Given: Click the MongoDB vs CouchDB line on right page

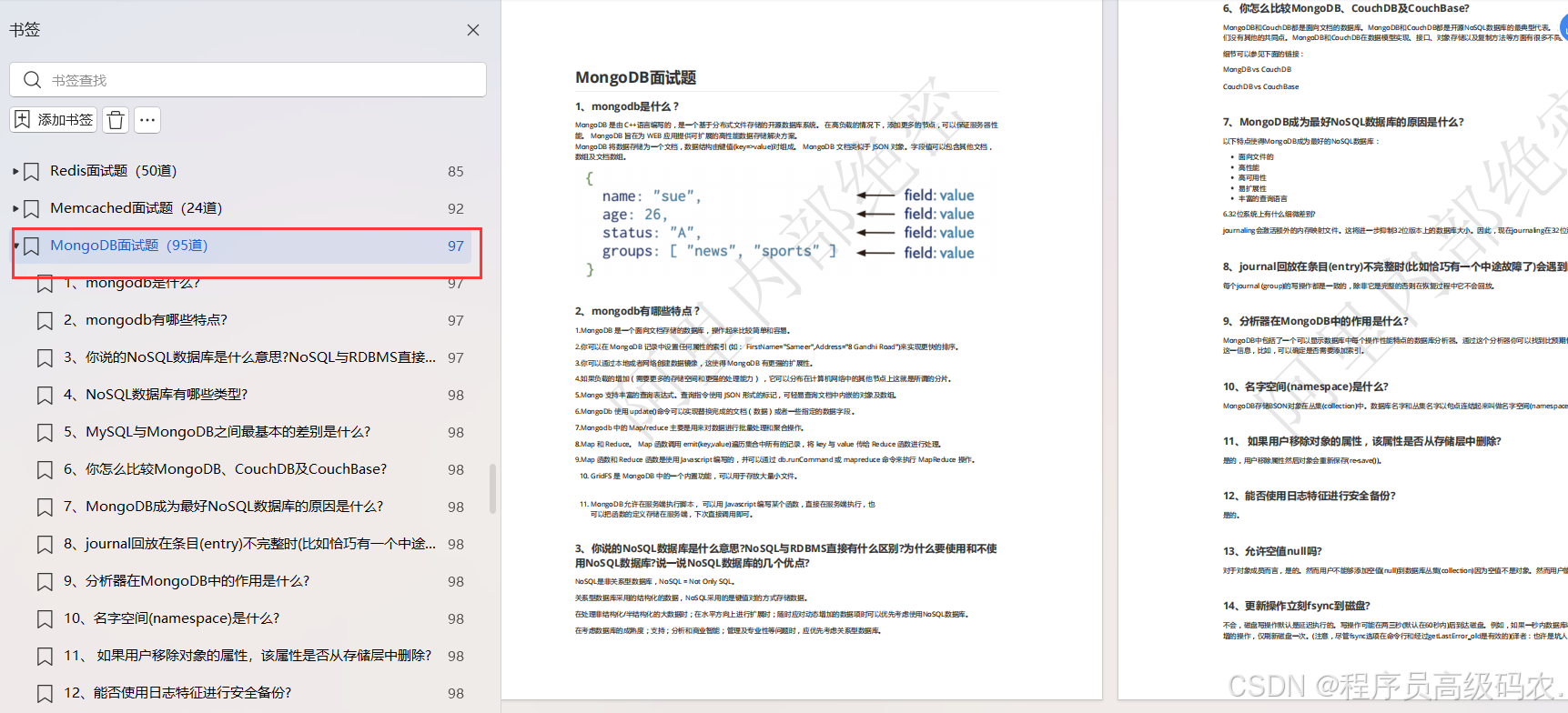Looking at the screenshot, I should (x=1257, y=69).
